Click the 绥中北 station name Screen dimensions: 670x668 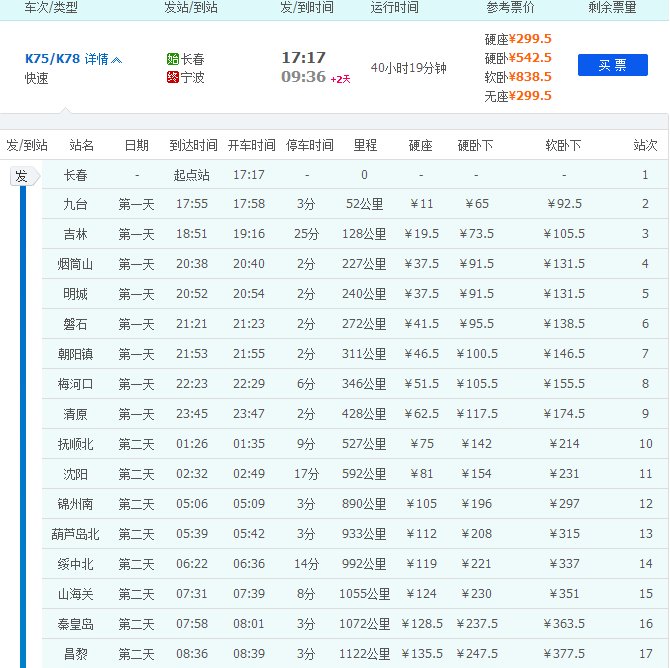pyautogui.click(x=75, y=564)
